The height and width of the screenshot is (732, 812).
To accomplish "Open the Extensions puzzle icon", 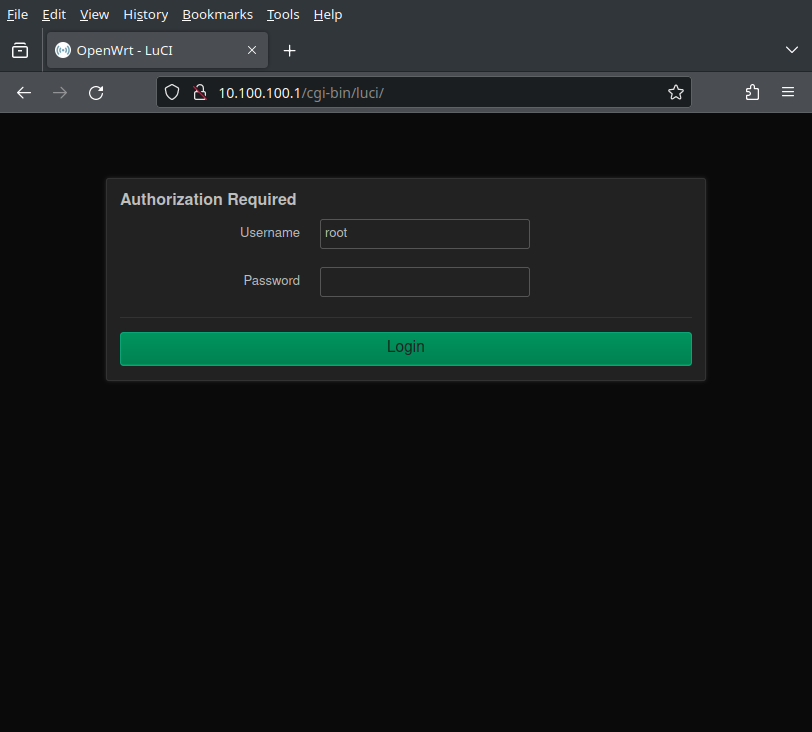I will pos(752,93).
